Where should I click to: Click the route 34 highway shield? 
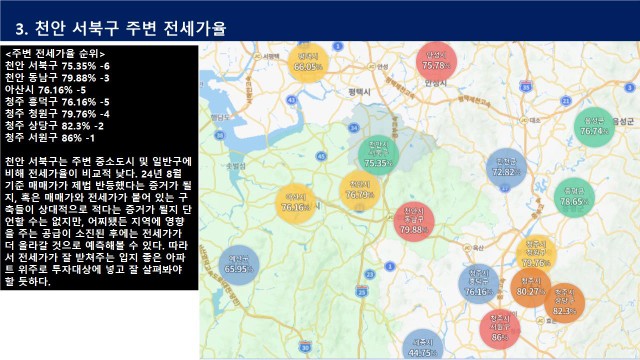click(x=354, y=128)
